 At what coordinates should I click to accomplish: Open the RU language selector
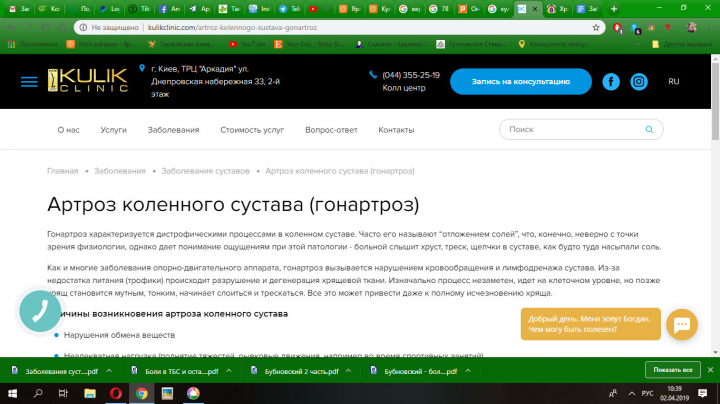coord(674,82)
